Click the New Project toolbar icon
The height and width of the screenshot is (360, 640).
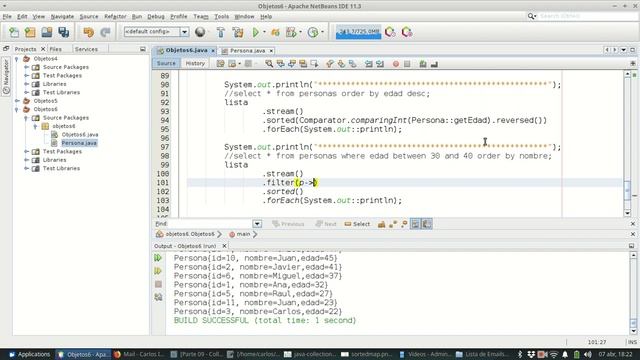pyautogui.click(x=30, y=32)
